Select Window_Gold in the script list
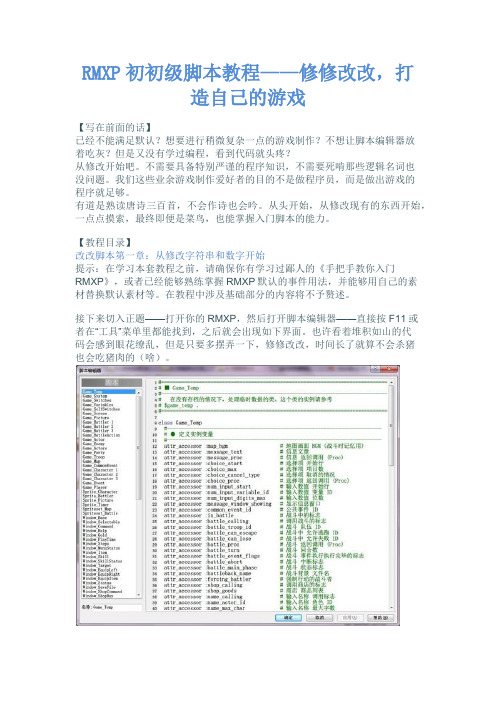The width and height of the screenshot is (496, 702). point(109,535)
